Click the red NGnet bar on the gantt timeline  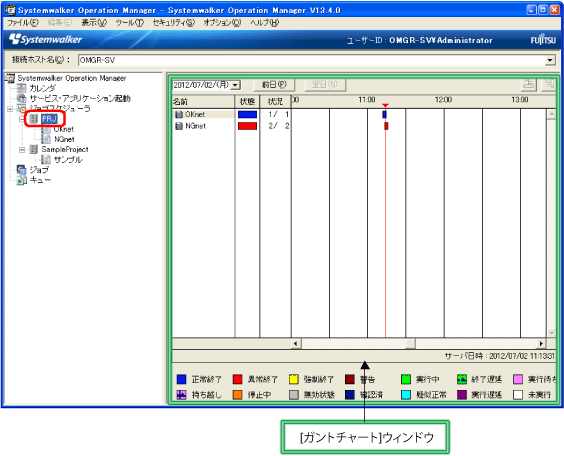pyautogui.click(x=386, y=126)
